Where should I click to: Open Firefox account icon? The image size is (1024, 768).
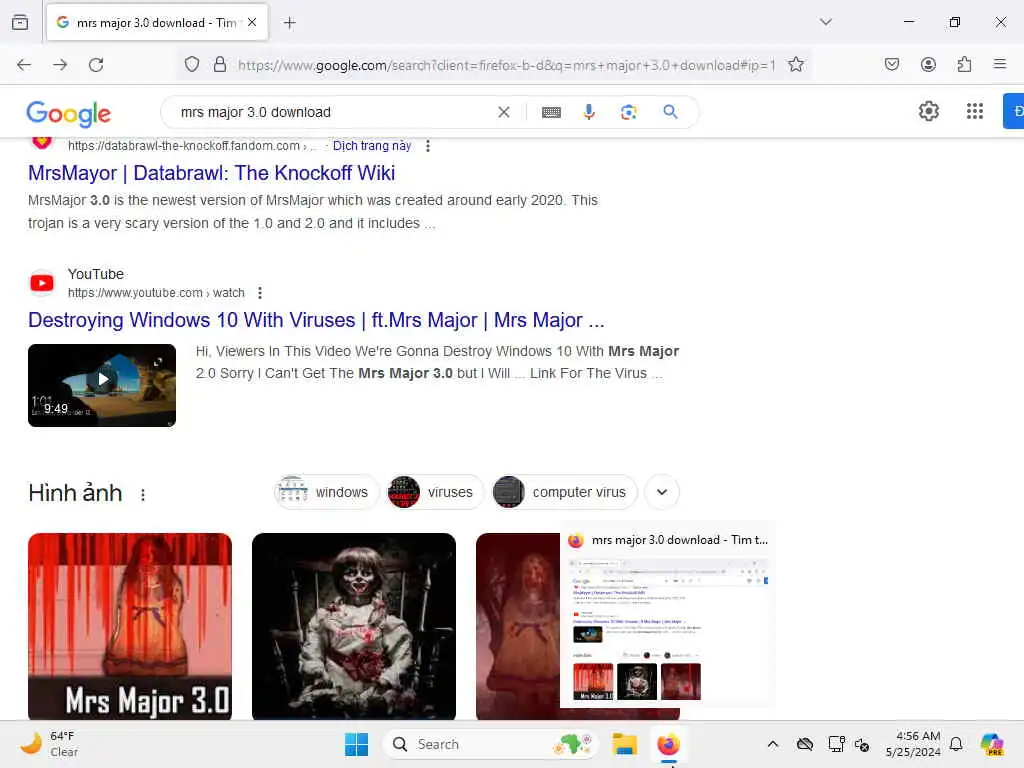(x=928, y=65)
